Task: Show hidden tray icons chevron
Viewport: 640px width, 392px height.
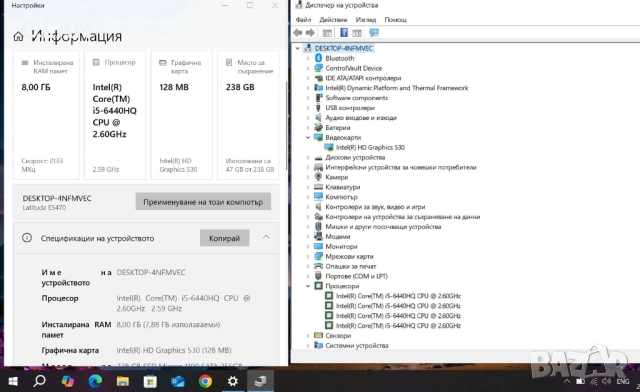Action: [567, 381]
